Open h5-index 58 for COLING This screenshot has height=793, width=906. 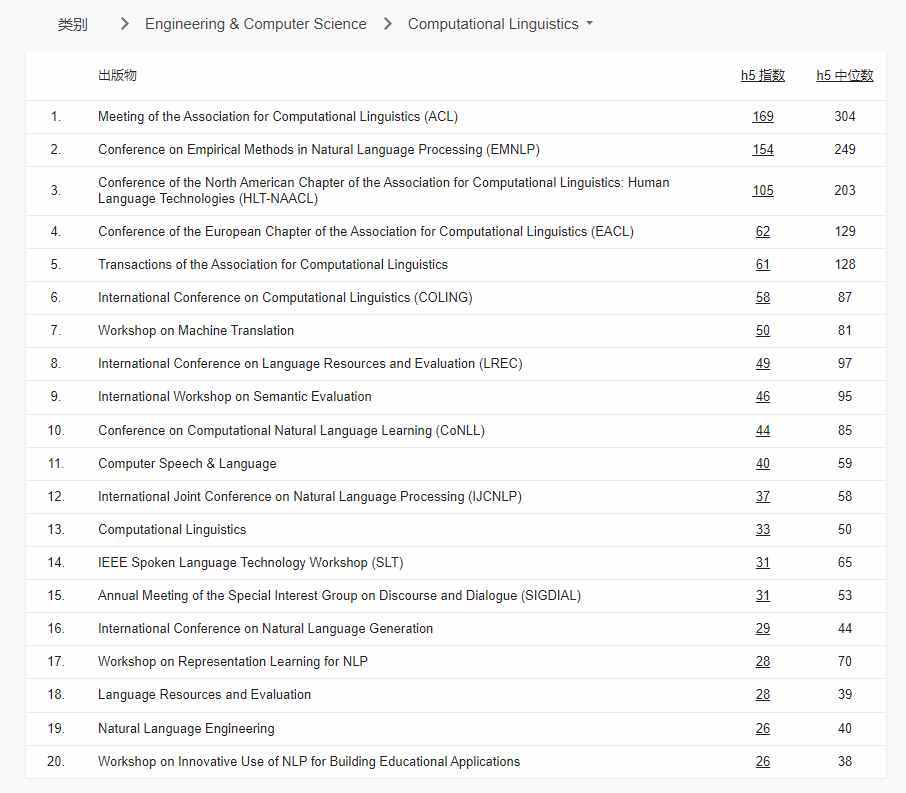point(763,297)
